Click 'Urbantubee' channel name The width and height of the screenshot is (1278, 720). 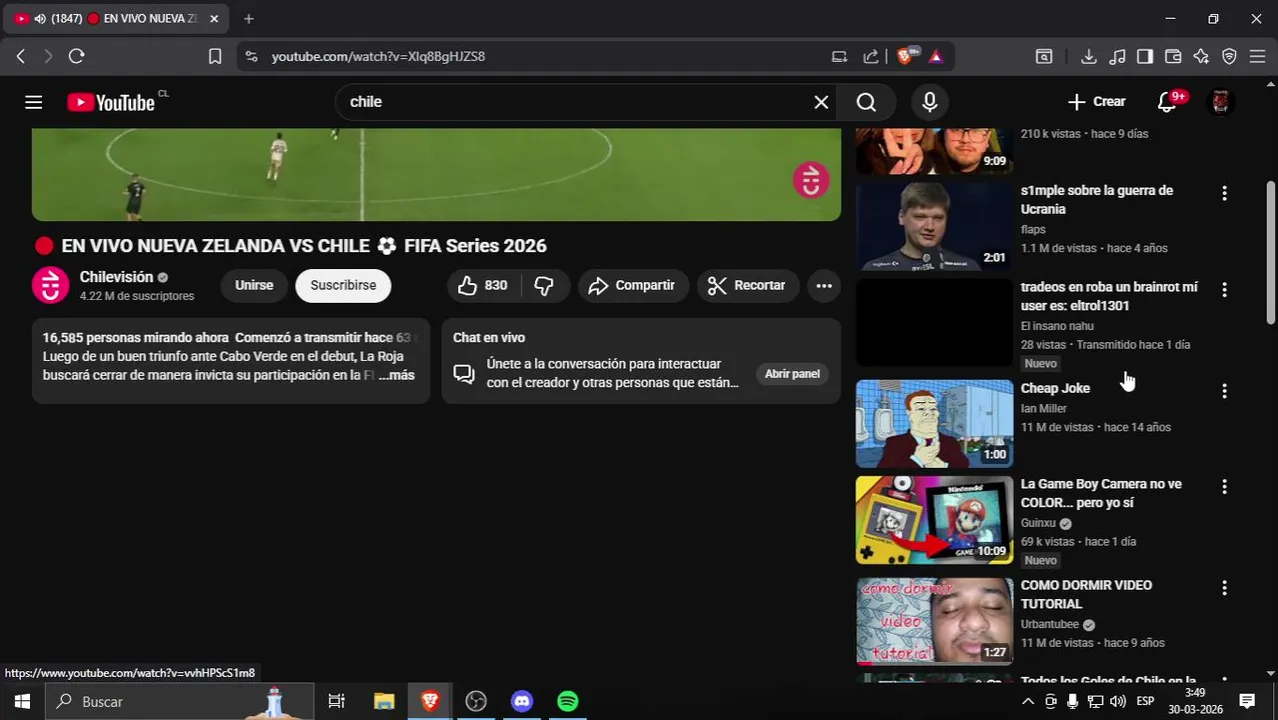click(1050, 625)
